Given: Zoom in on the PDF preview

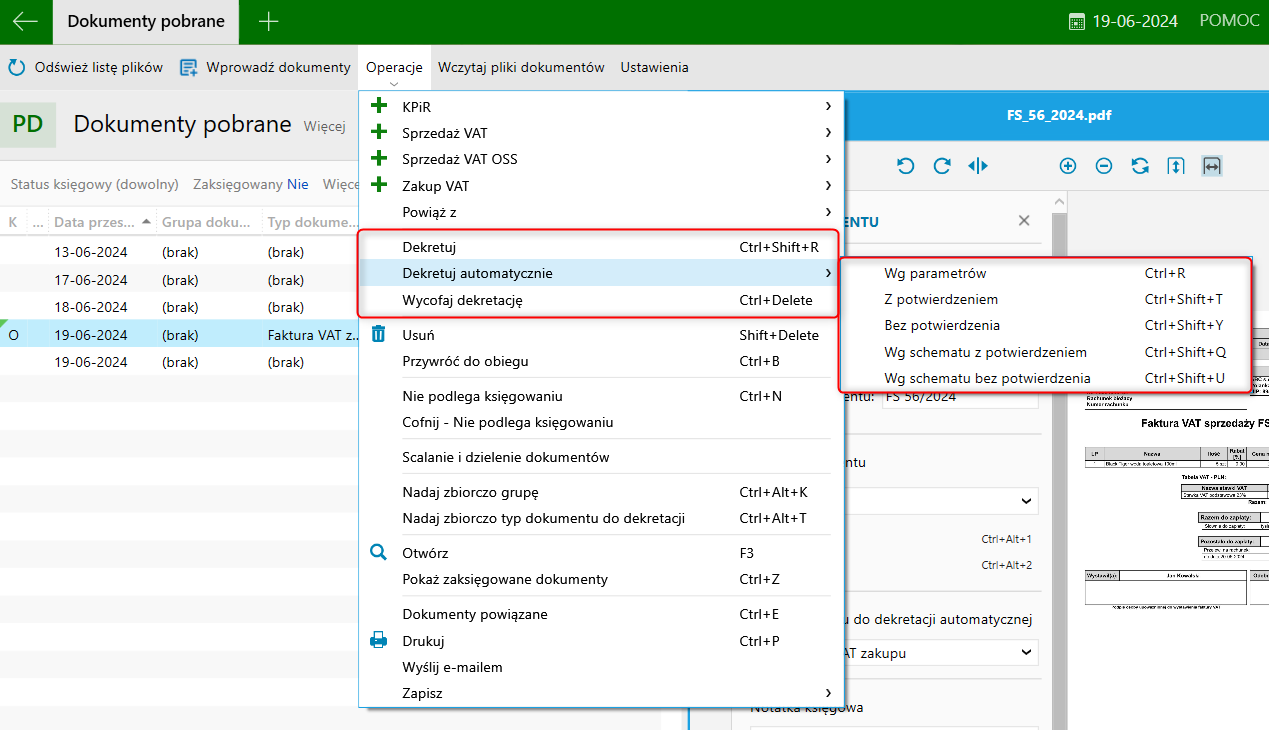Looking at the screenshot, I should pyautogui.click(x=1068, y=166).
